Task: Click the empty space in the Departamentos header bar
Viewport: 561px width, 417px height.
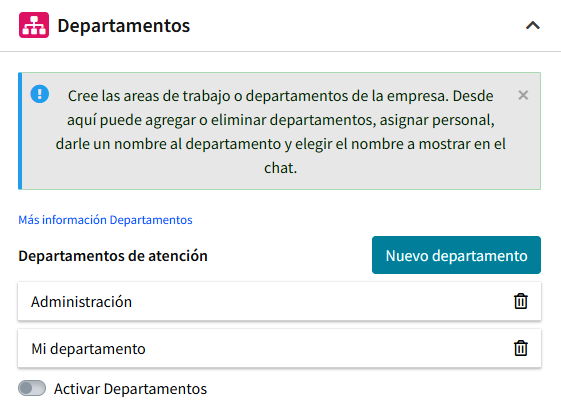Action: click(358, 26)
